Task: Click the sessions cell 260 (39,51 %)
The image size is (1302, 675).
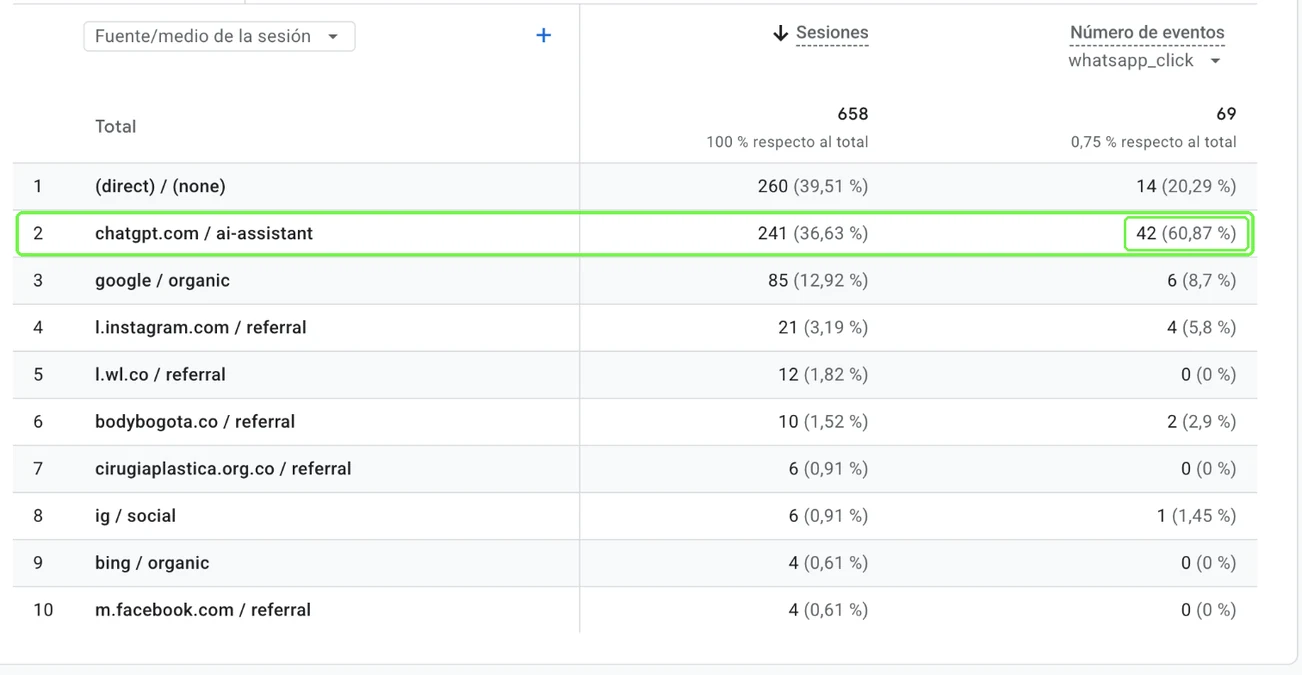Action: click(813, 186)
